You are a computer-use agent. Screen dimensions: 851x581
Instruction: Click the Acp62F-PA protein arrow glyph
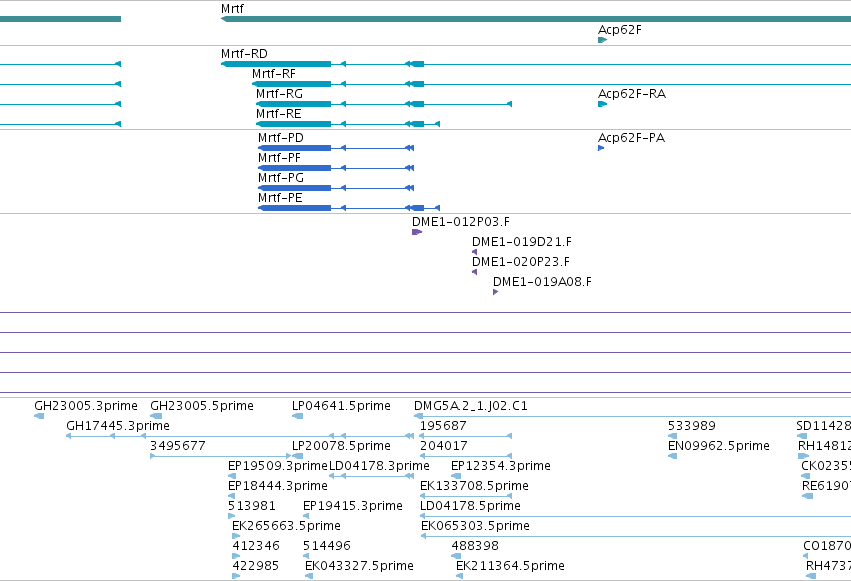pos(601,148)
